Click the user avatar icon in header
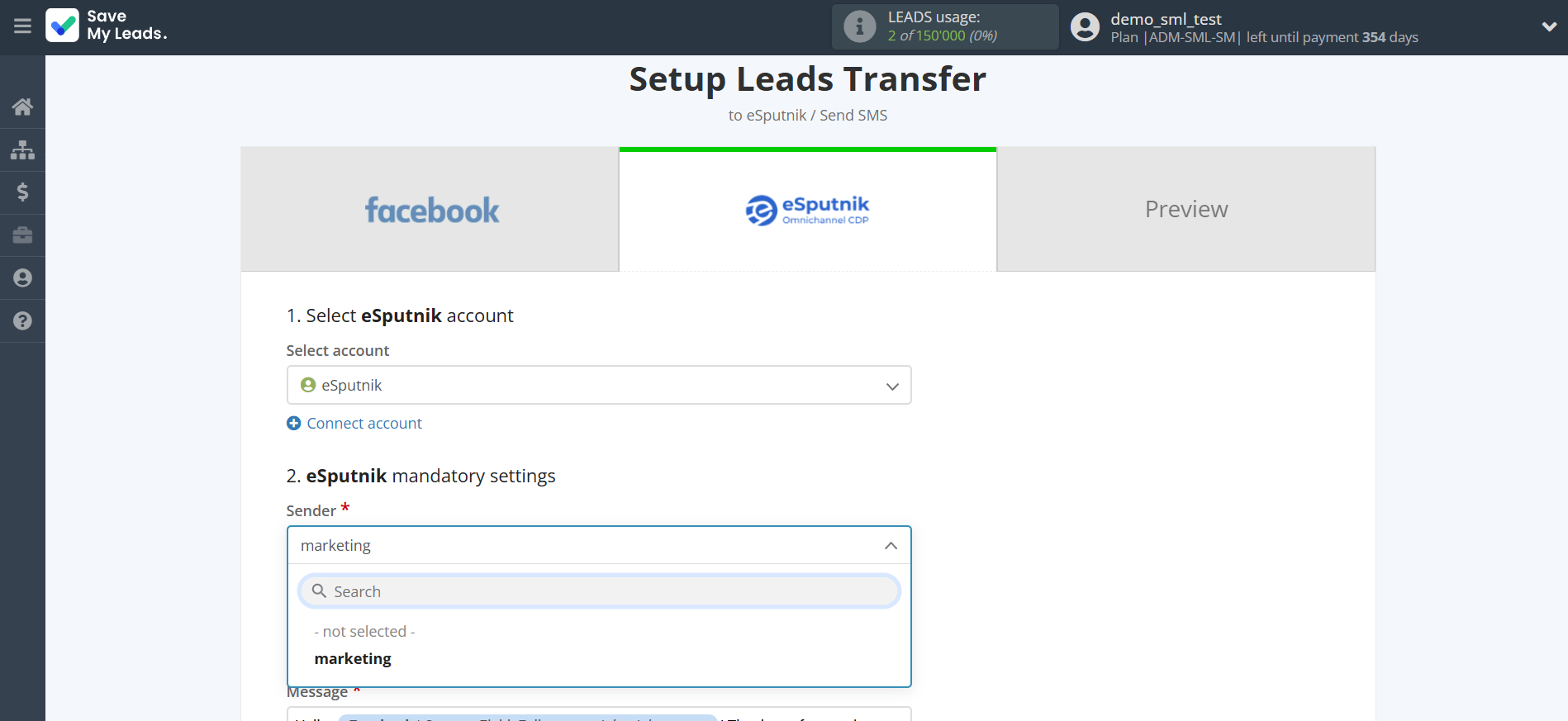This screenshot has height=721, width=1568. (x=1085, y=27)
